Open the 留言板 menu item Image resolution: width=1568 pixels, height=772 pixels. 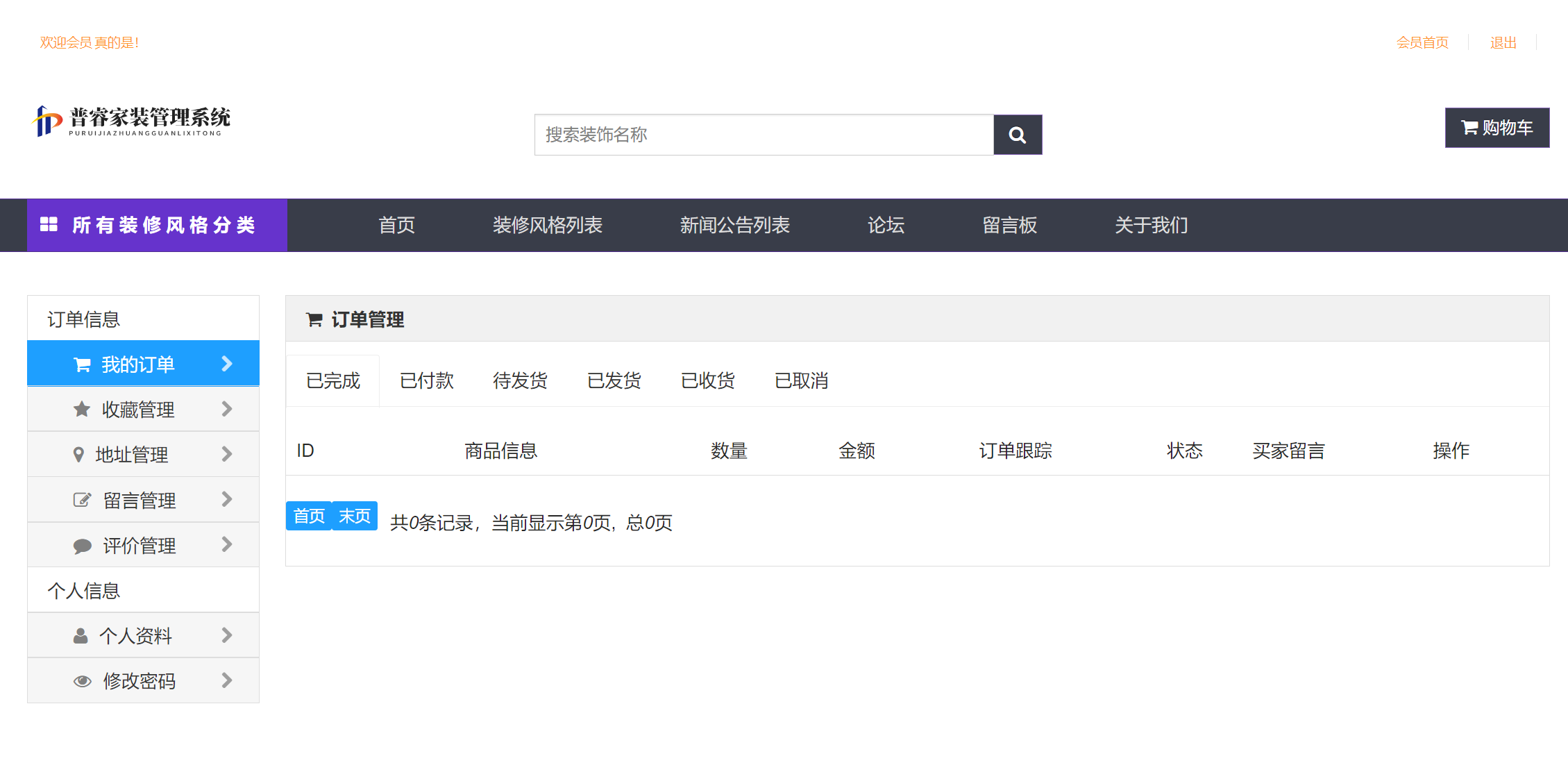point(1010,224)
